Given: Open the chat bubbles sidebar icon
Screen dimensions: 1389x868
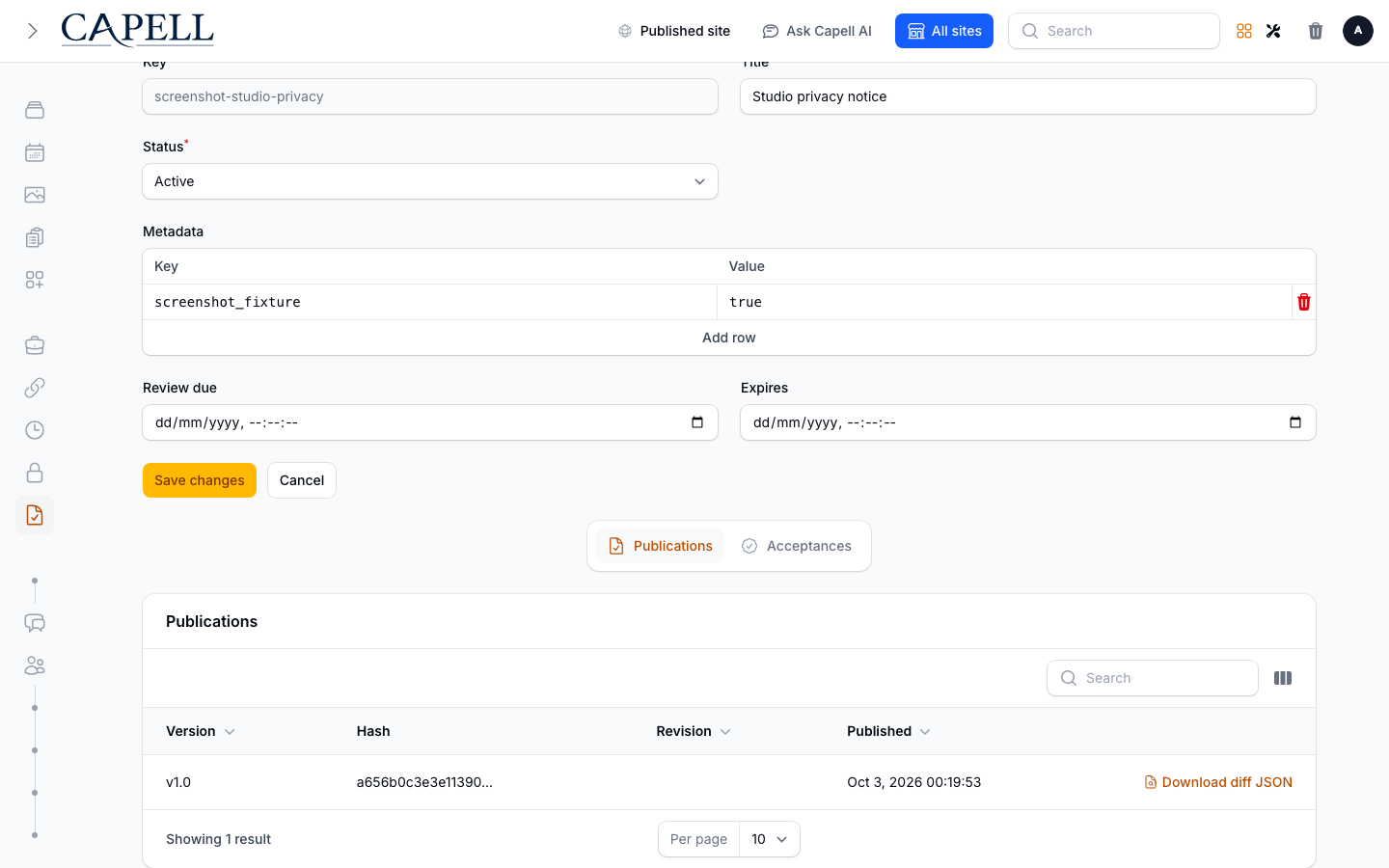Looking at the screenshot, I should click(x=35, y=623).
